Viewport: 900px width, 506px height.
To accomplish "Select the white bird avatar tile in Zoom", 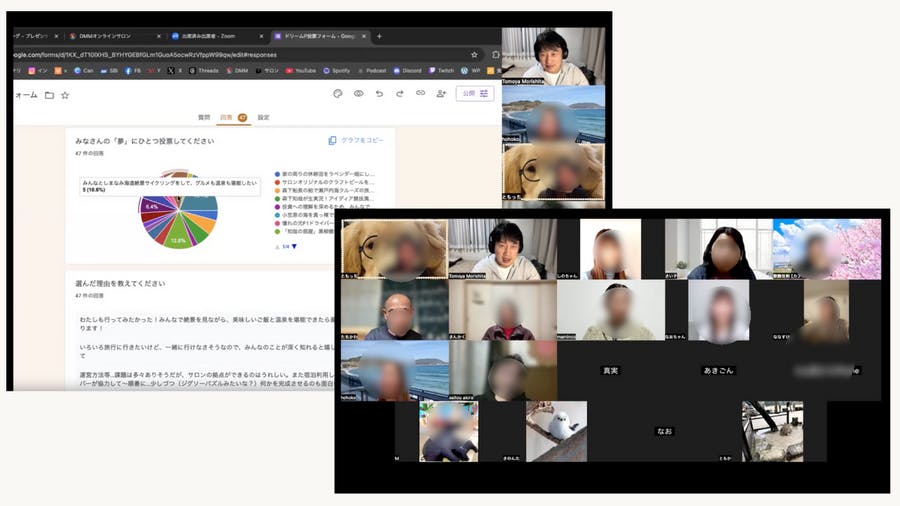I will pyautogui.click(x=556, y=431).
